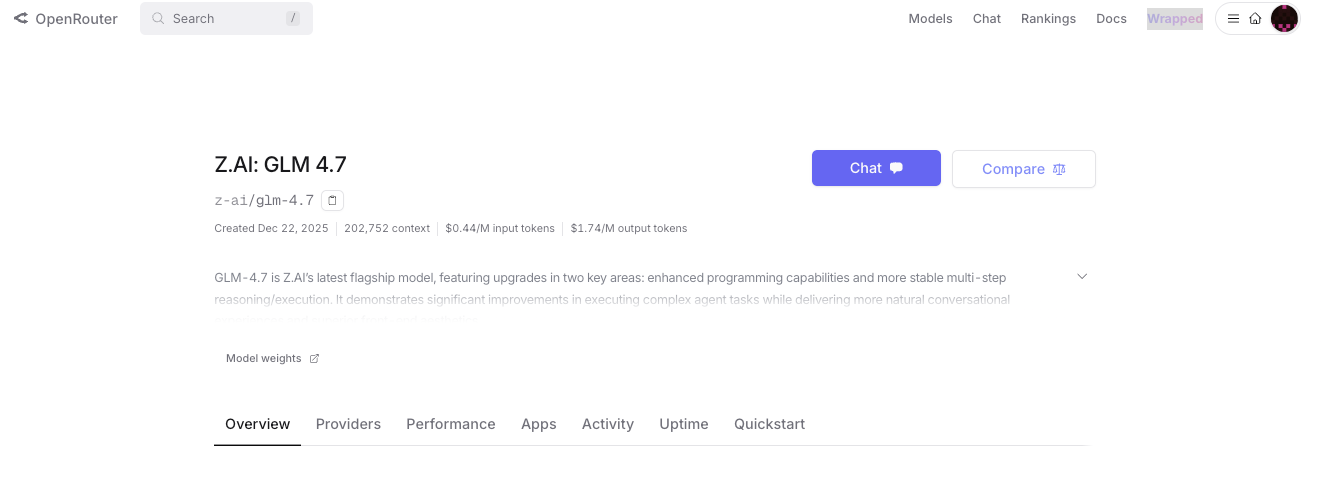Image resolution: width=1321 pixels, height=486 pixels.
Task: Switch to the Apps tab
Action: [x=538, y=424]
